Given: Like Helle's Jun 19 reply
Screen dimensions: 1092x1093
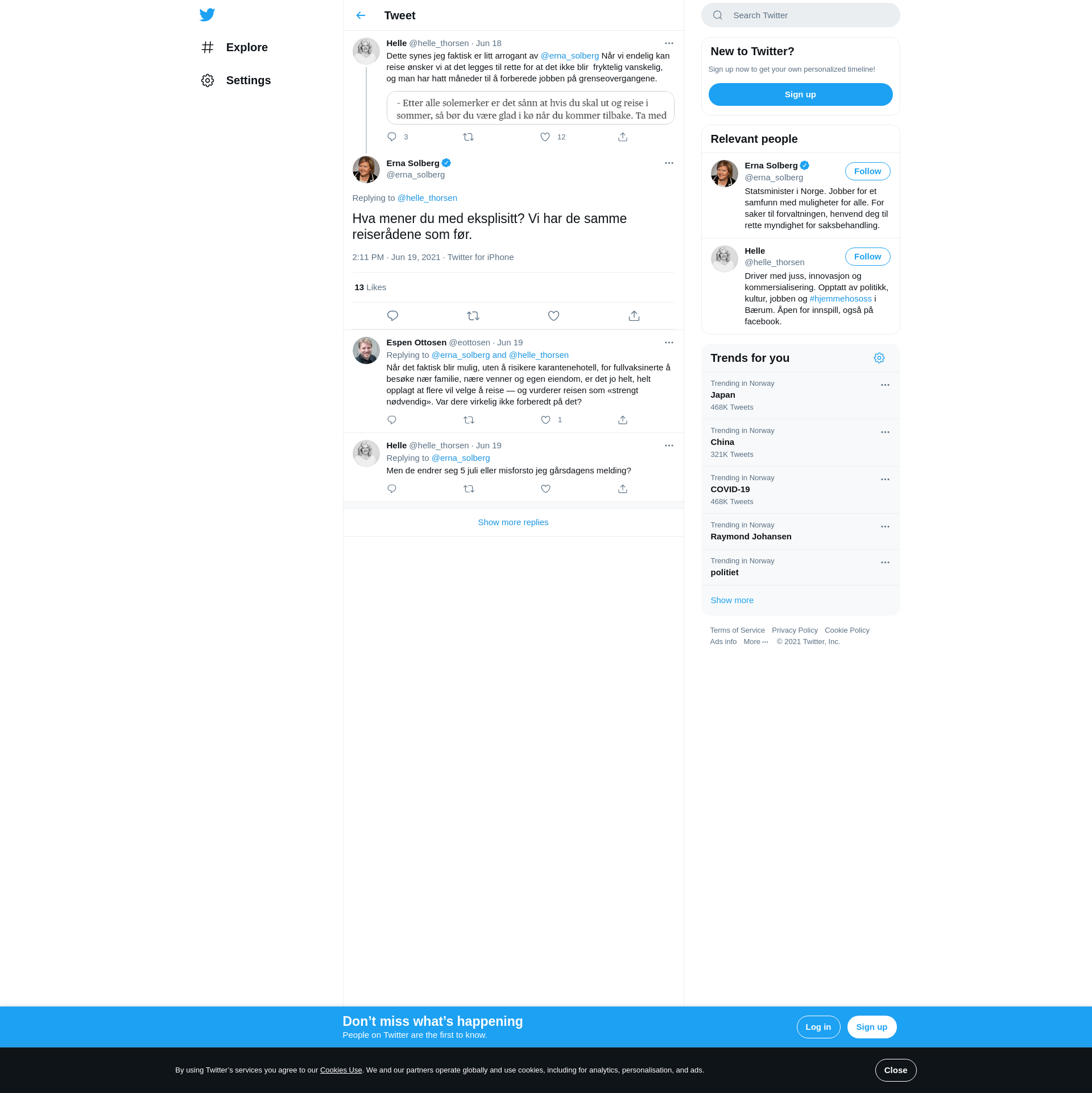Looking at the screenshot, I should pos(545,489).
